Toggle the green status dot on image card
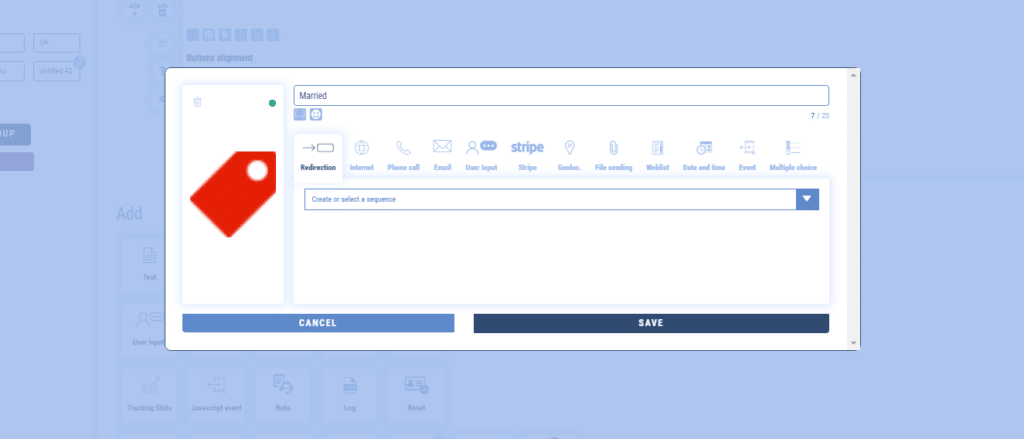The height and width of the screenshot is (439, 1024). click(272, 103)
